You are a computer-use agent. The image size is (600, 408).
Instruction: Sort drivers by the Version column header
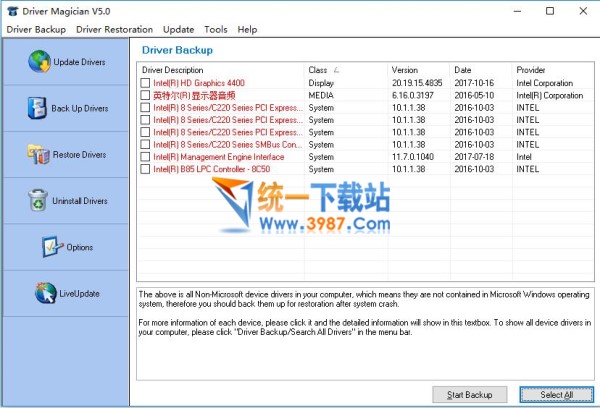tap(405, 70)
